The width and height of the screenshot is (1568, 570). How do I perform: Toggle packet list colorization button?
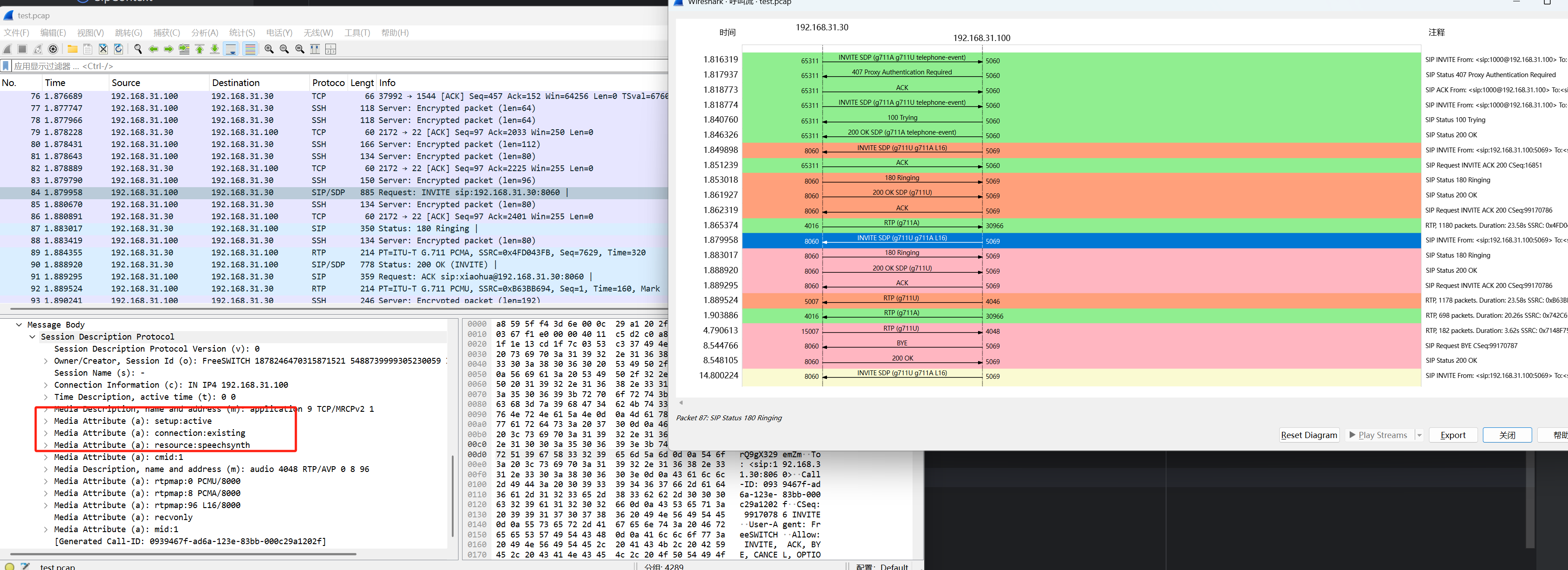point(250,49)
